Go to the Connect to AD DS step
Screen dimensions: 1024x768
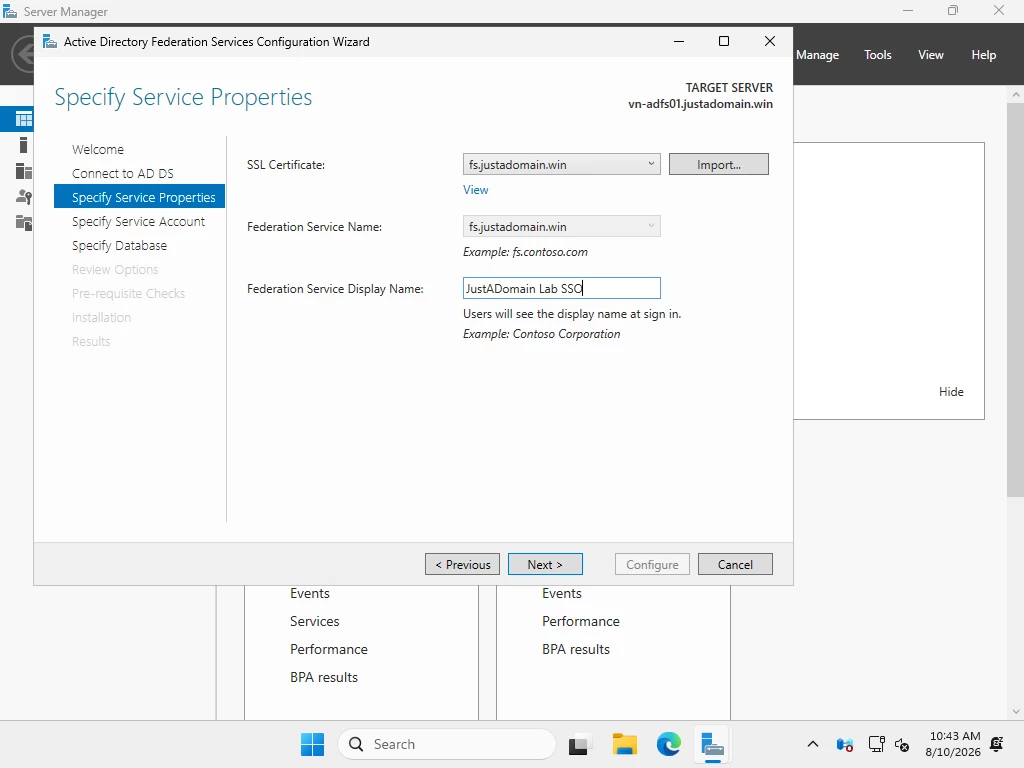pos(123,174)
